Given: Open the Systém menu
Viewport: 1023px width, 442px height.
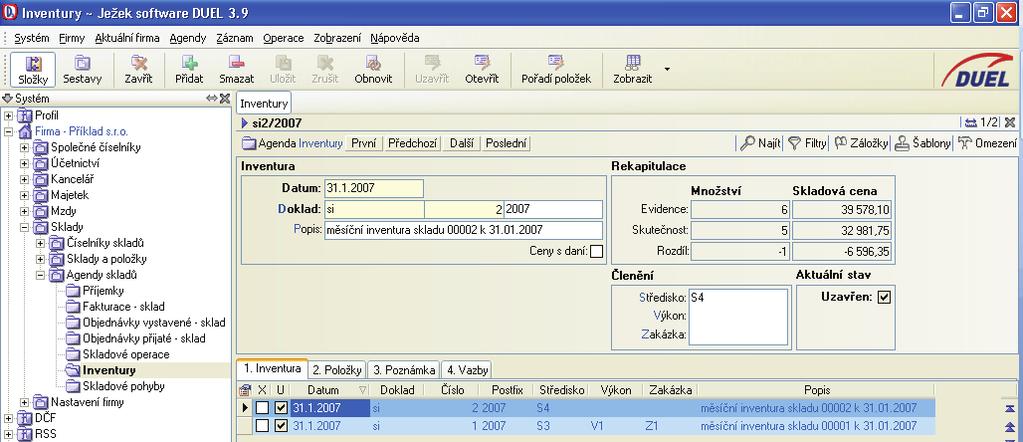Looking at the screenshot, I should tap(31, 38).
